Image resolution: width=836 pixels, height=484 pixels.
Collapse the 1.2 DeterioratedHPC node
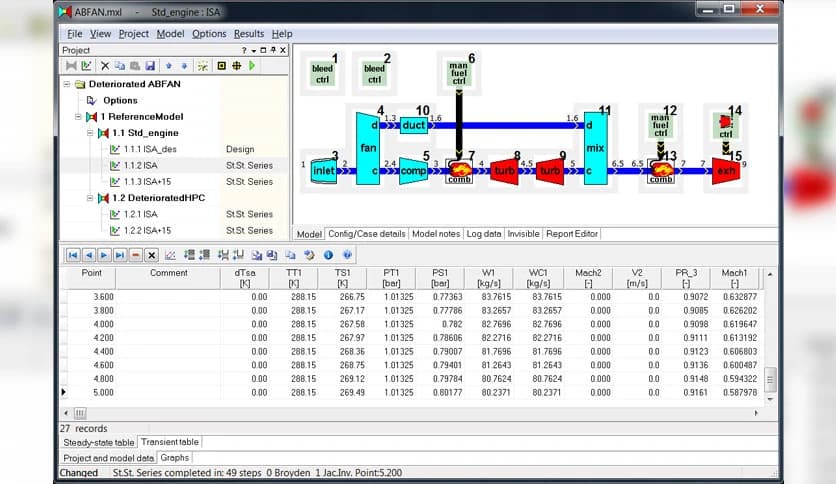pyautogui.click(x=90, y=198)
